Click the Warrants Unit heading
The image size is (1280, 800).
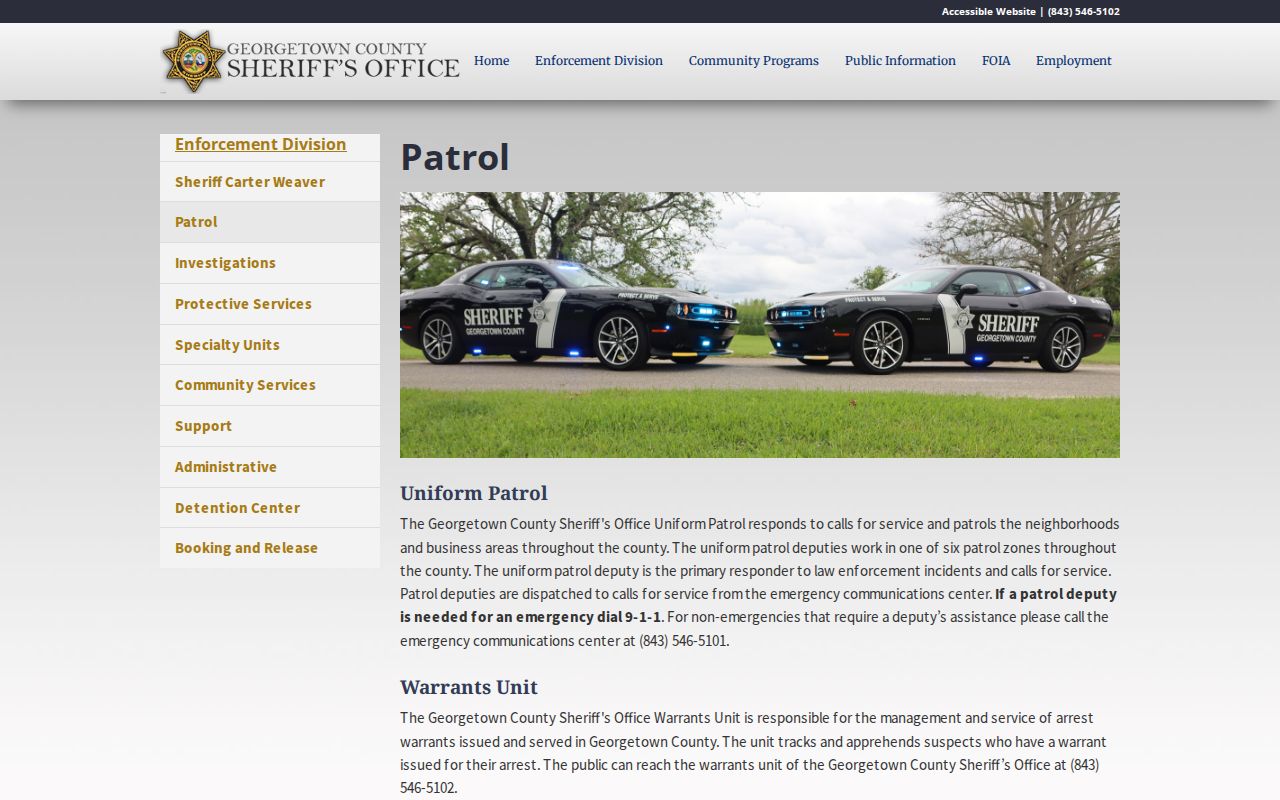pos(469,687)
